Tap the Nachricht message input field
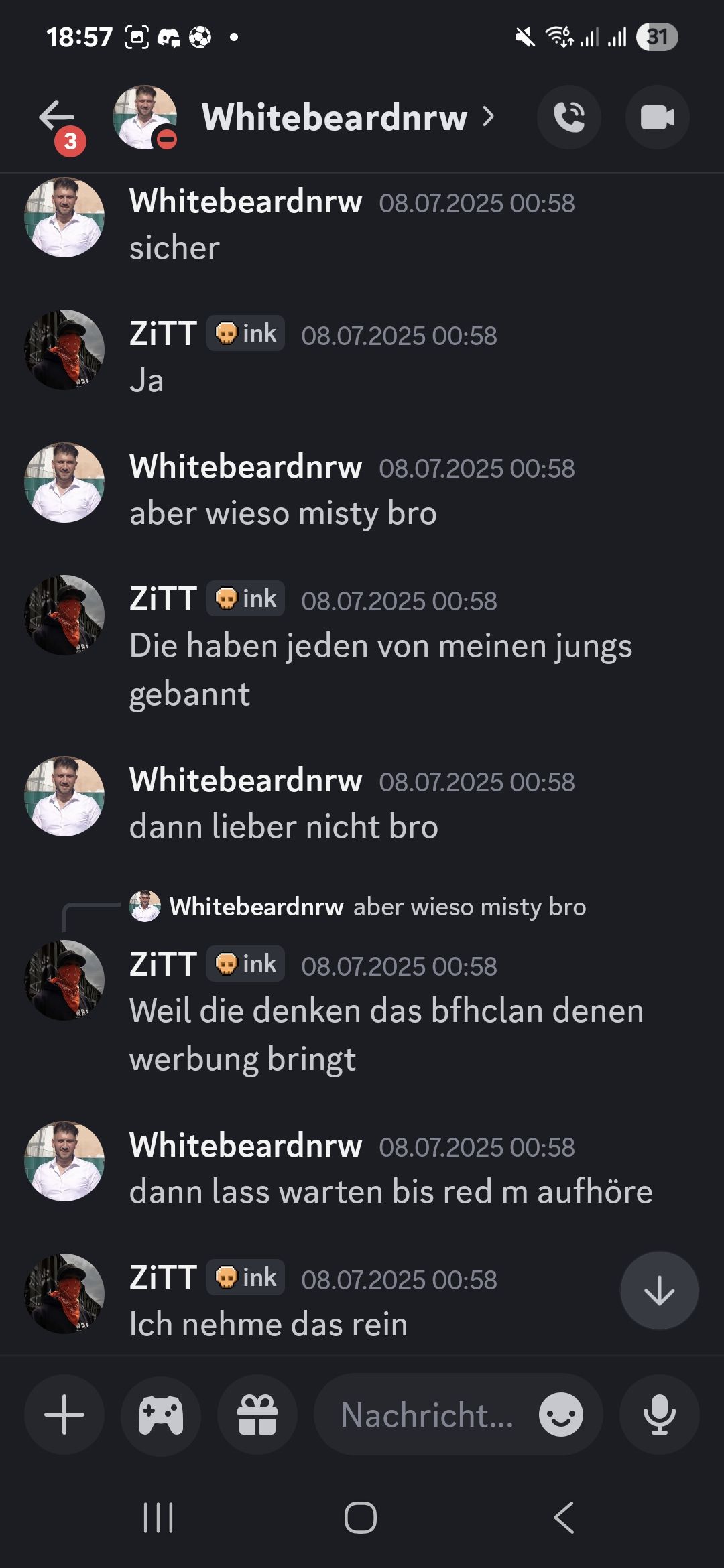 426,1415
